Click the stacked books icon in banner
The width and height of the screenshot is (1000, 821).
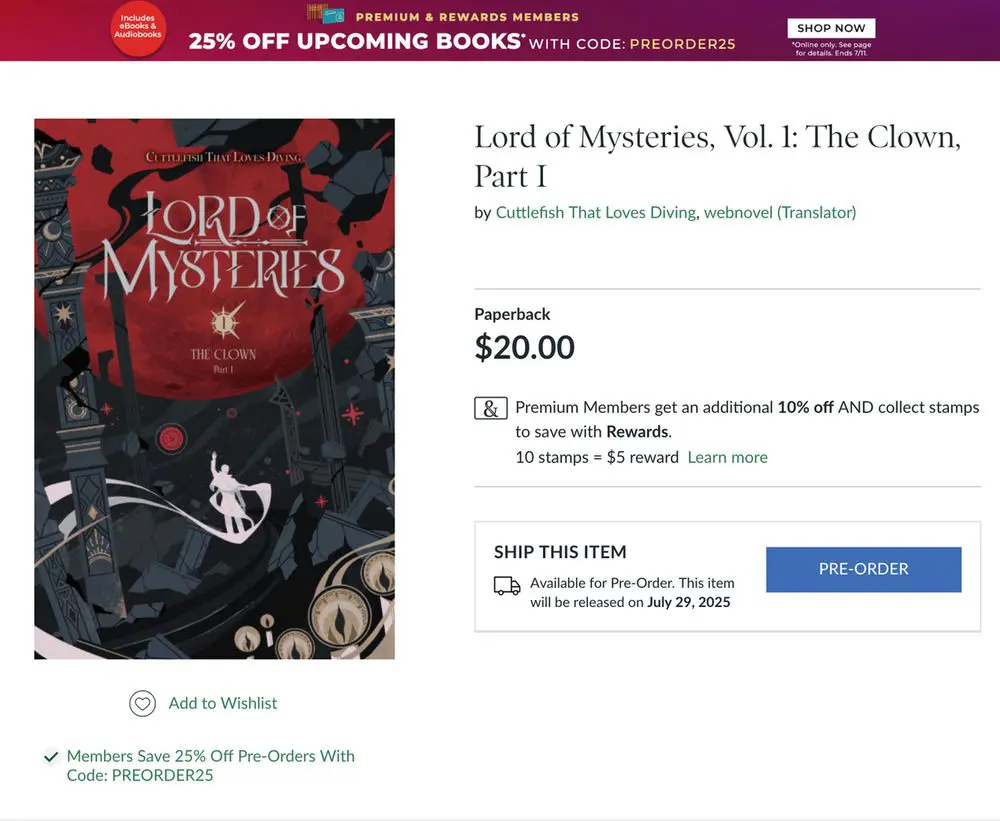pyautogui.click(x=325, y=14)
